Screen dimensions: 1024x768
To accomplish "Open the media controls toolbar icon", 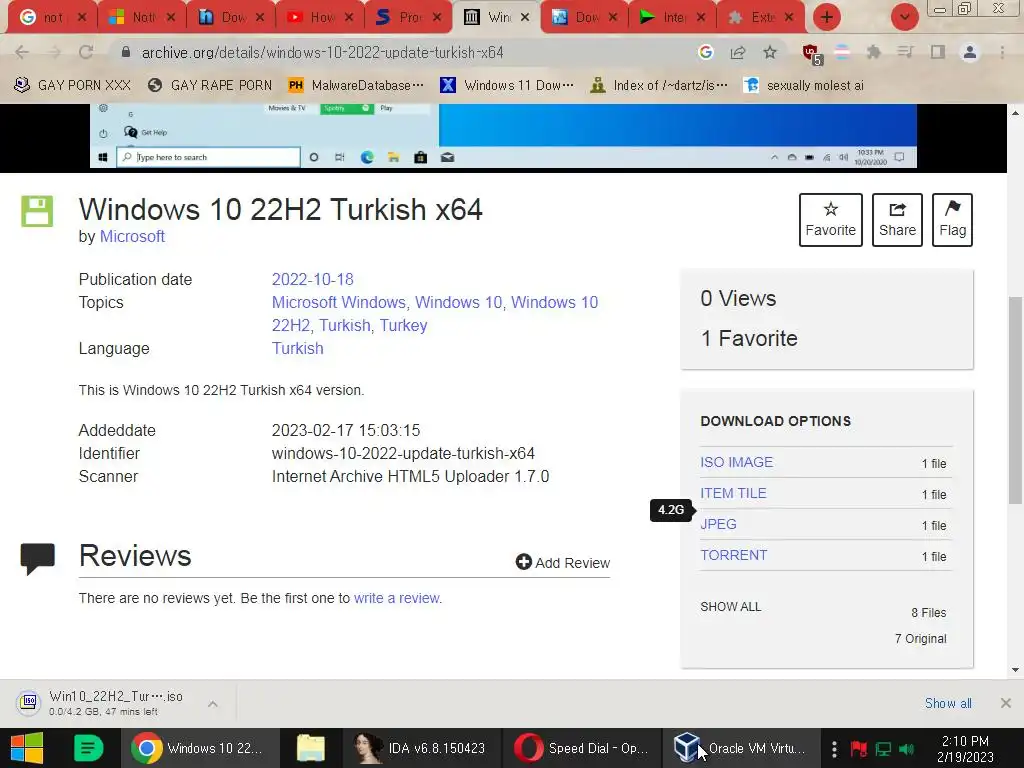I will pyautogui.click(x=905, y=52).
